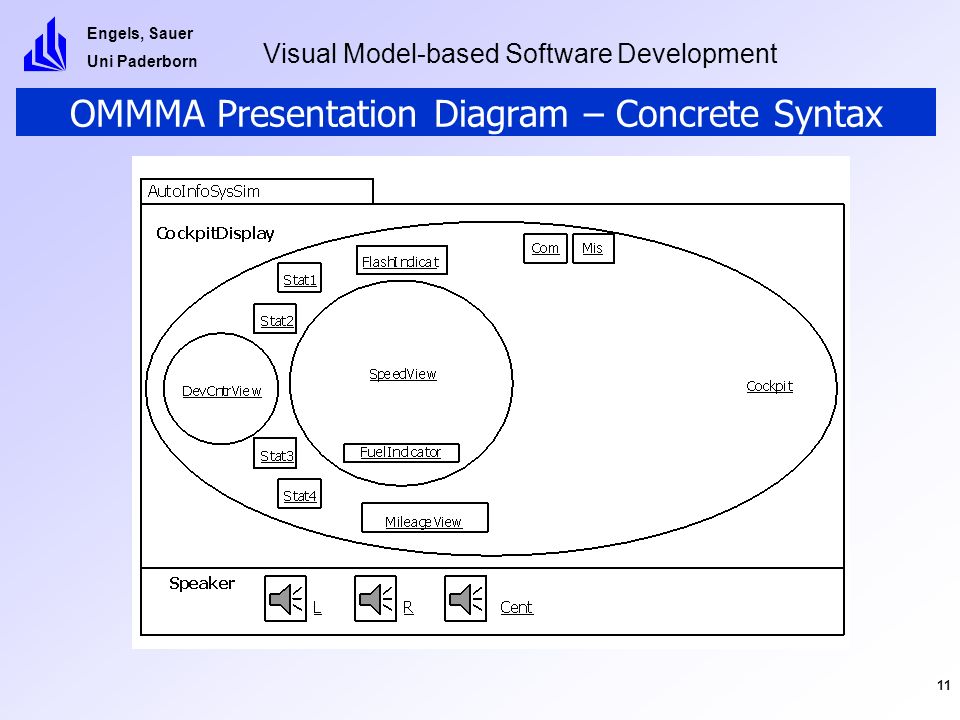960x720 pixels.
Task: Click the SpeedView label
Action: click(x=403, y=374)
